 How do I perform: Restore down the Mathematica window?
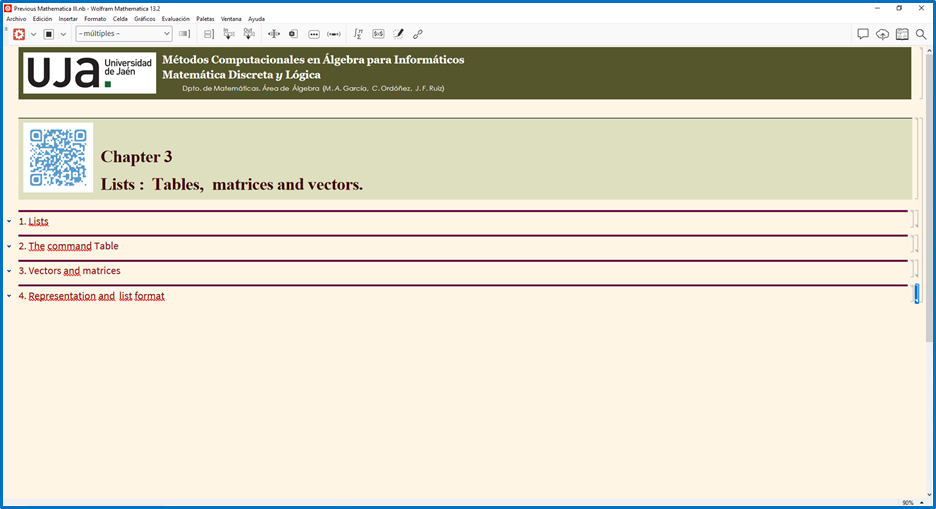pyautogui.click(x=899, y=8)
